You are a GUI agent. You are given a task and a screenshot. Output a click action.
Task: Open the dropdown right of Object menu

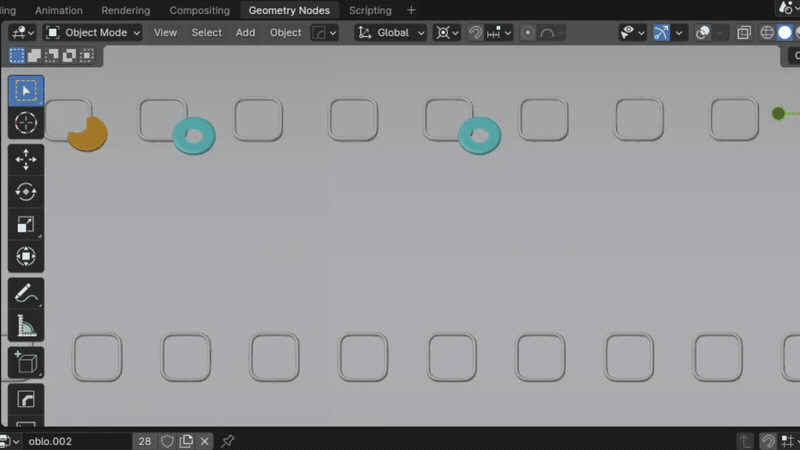point(324,33)
